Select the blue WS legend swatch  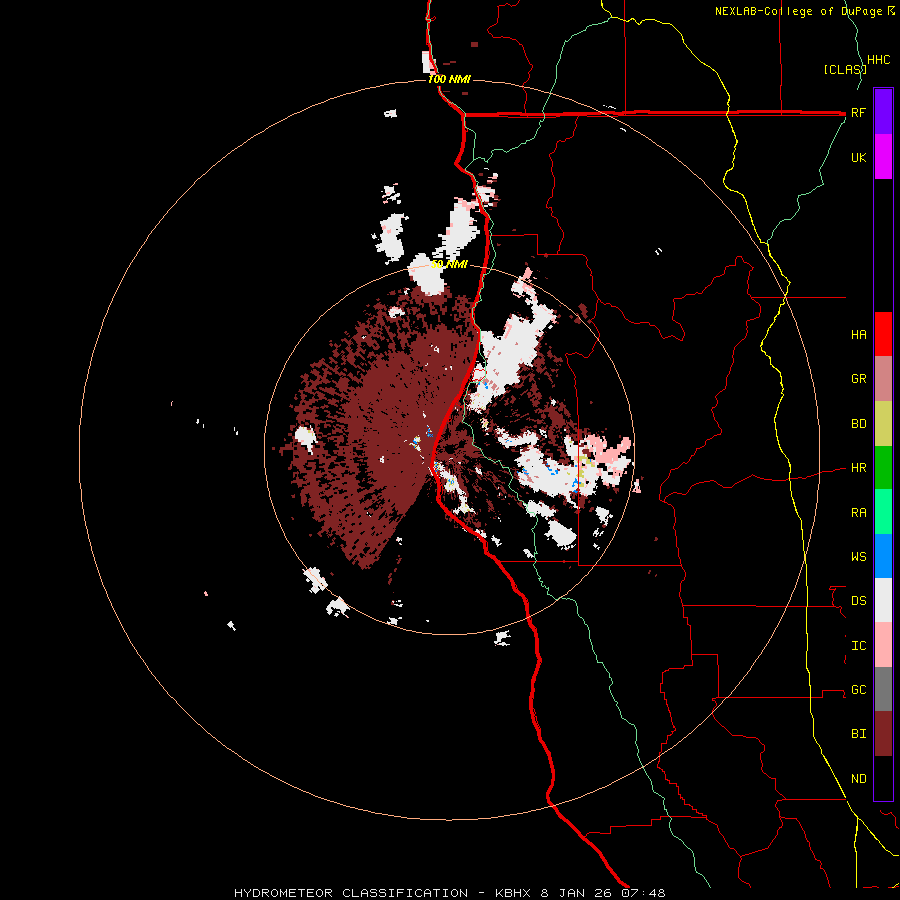point(883,556)
